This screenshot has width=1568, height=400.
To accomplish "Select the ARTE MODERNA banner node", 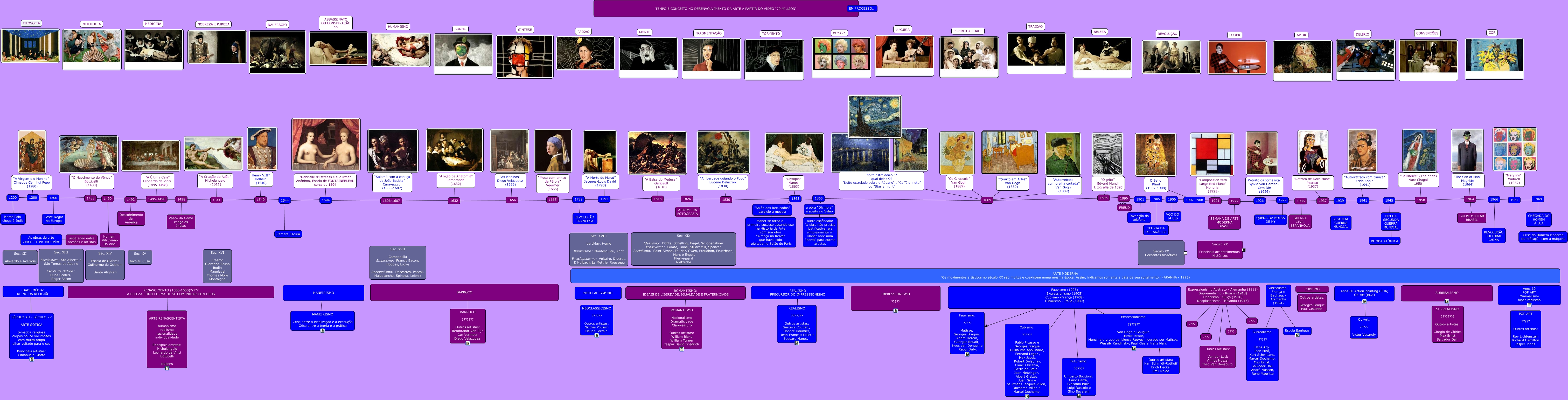I will point(1065,276).
